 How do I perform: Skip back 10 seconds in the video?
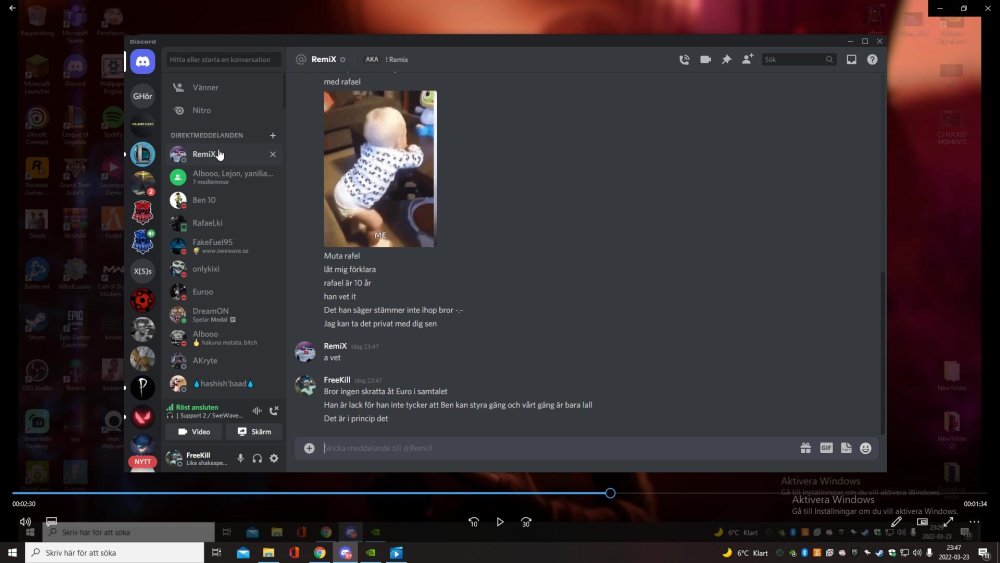pyautogui.click(x=474, y=522)
